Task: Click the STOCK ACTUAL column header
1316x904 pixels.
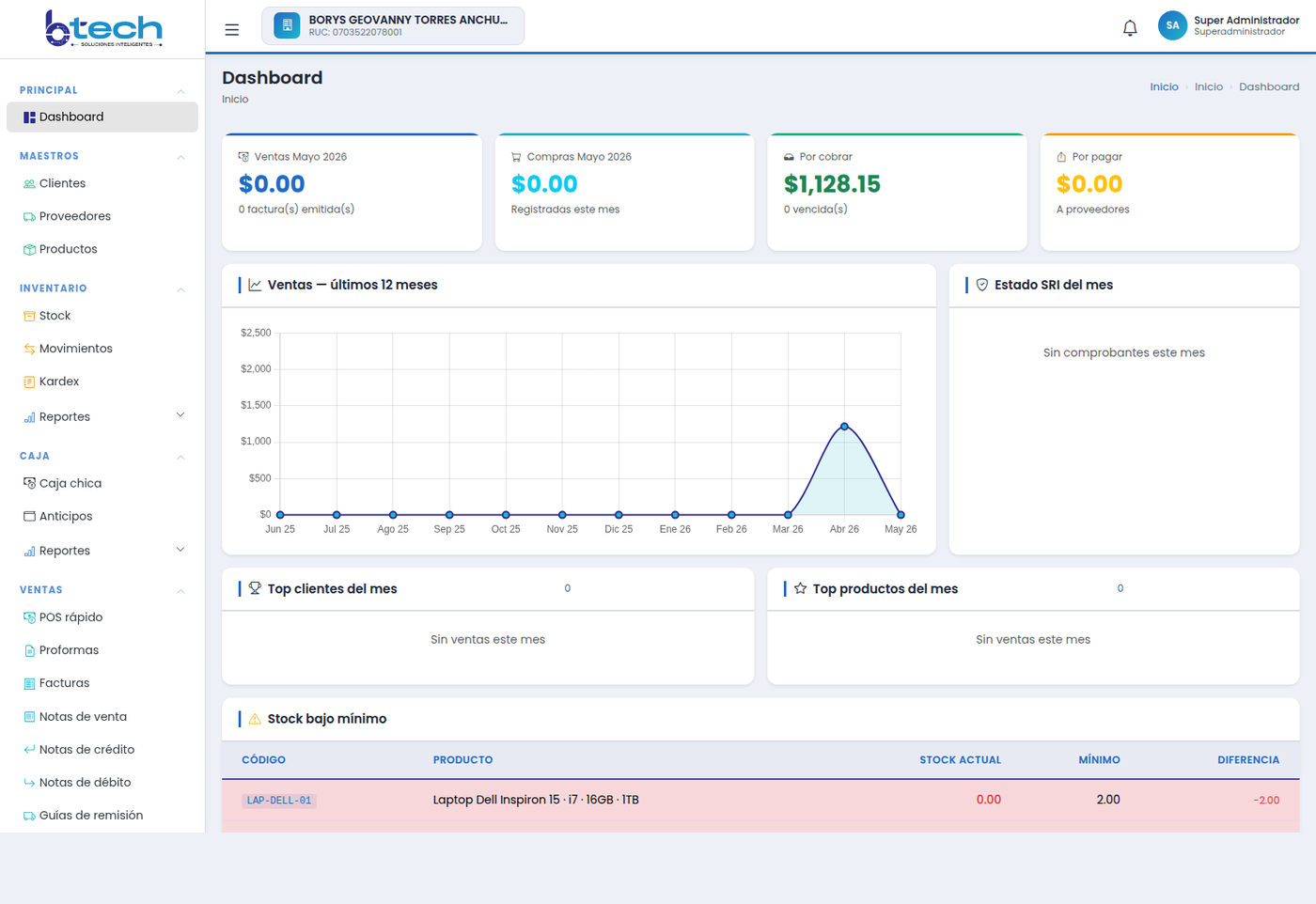Action: tap(960, 760)
